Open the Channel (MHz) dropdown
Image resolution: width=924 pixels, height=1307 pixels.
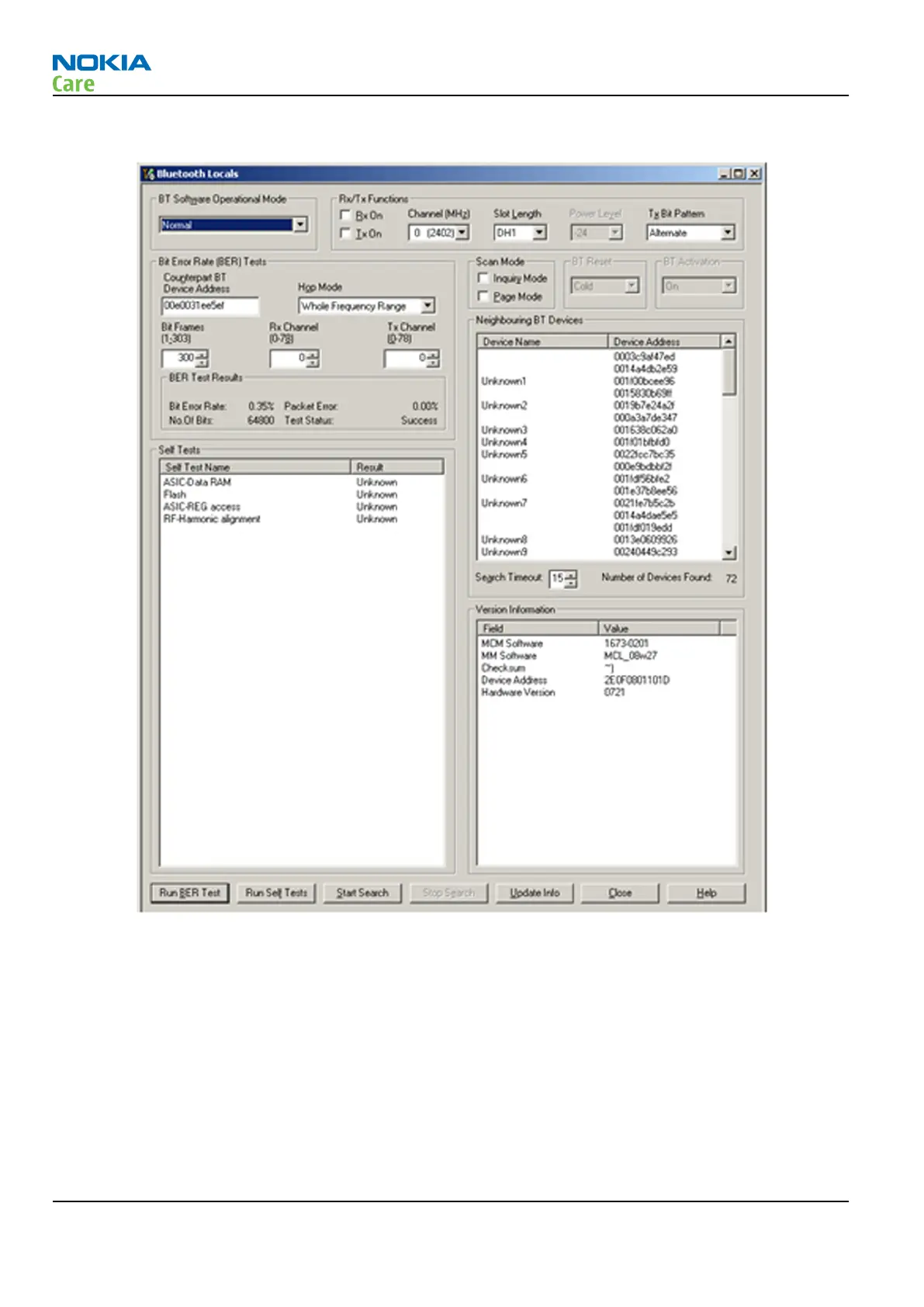click(462, 232)
